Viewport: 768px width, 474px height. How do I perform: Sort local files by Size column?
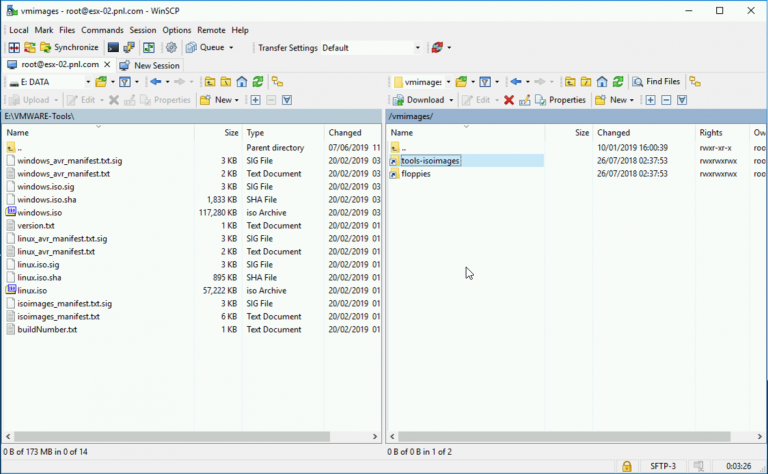pos(218,133)
